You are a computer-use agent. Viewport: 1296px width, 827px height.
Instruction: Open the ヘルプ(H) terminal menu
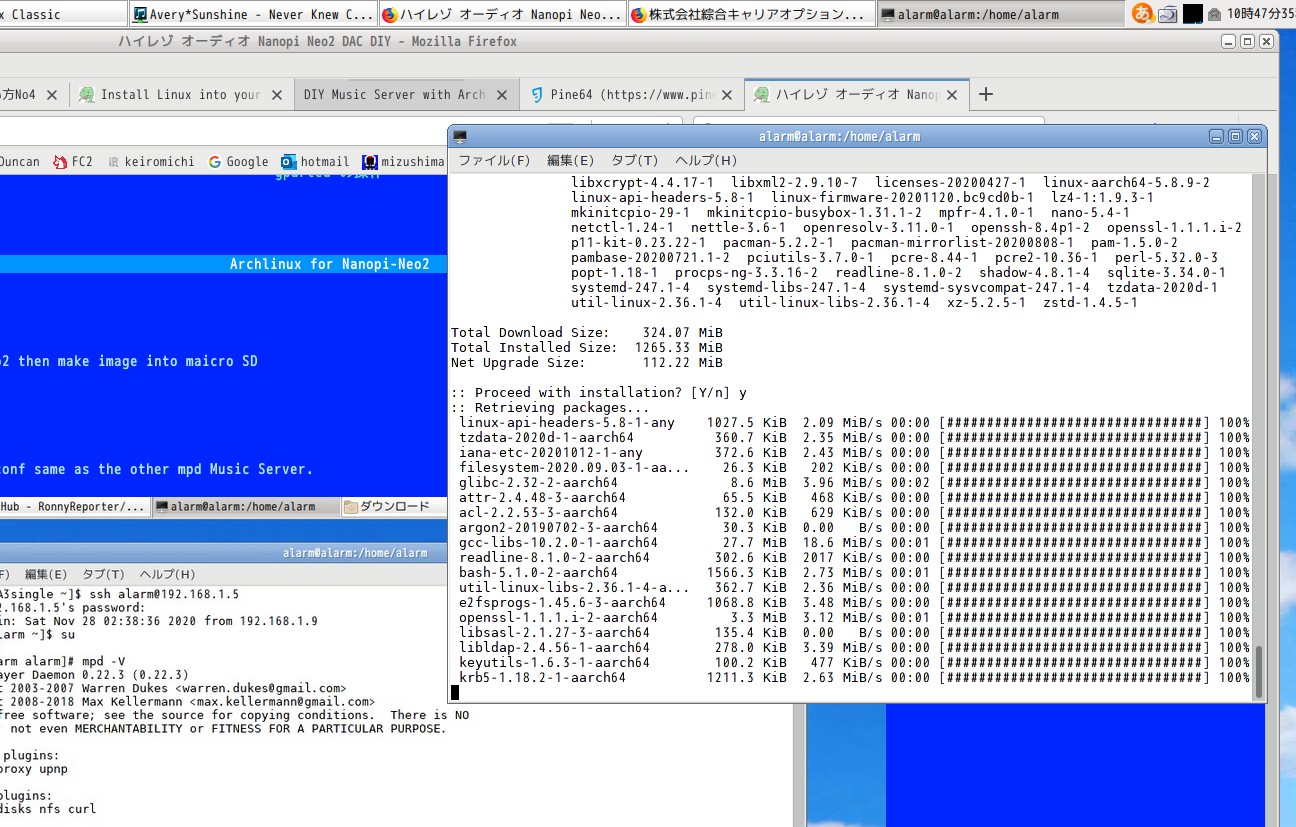pyautogui.click(x=705, y=161)
